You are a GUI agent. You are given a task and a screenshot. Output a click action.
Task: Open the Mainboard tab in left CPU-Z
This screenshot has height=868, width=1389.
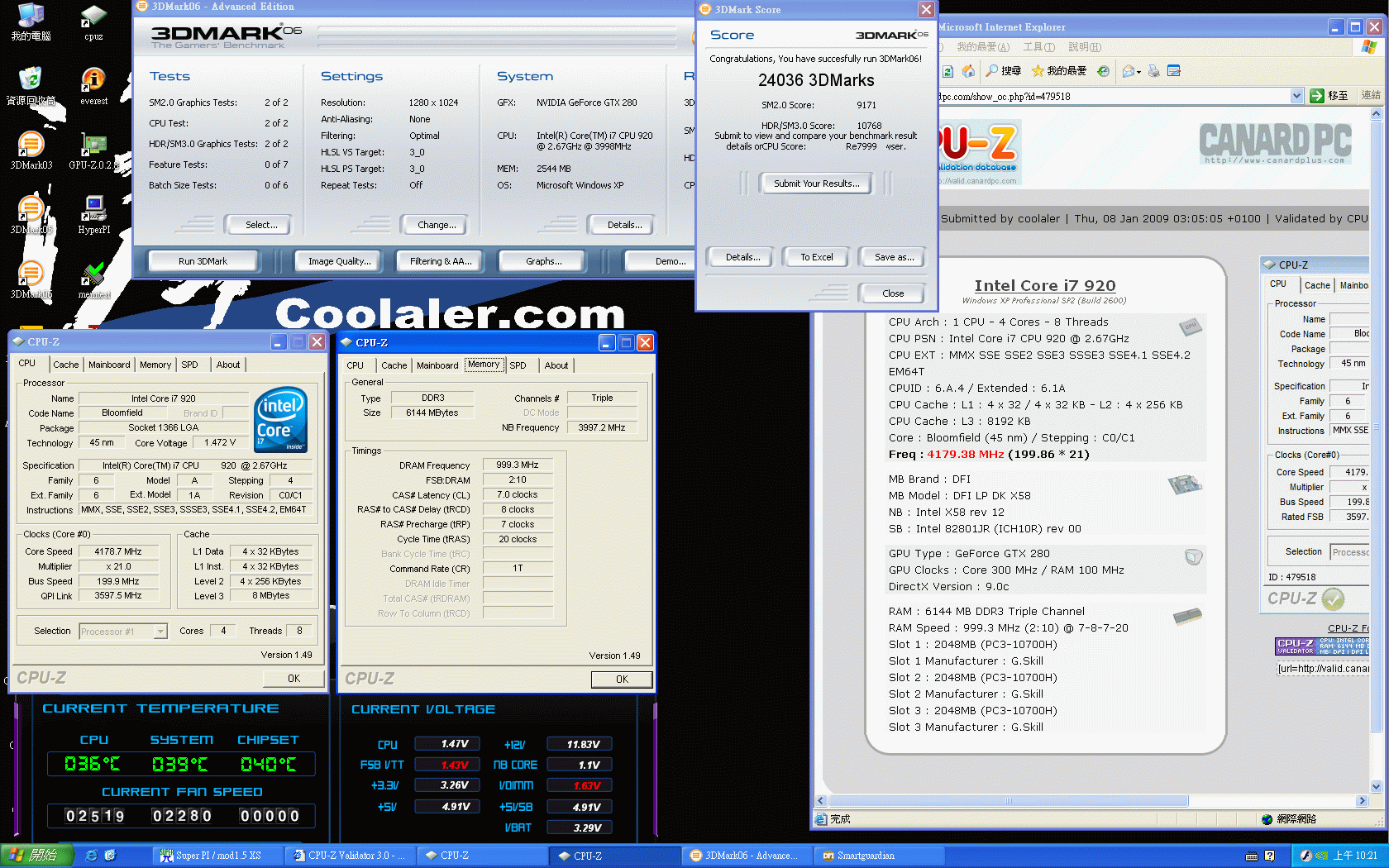(x=109, y=365)
